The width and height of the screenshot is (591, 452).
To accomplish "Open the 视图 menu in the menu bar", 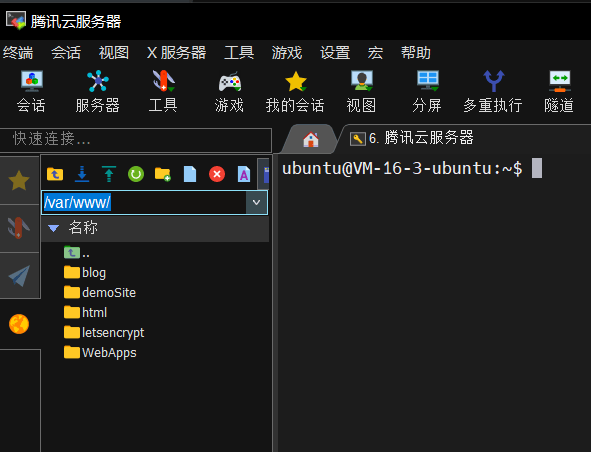I will pos(114,52).
